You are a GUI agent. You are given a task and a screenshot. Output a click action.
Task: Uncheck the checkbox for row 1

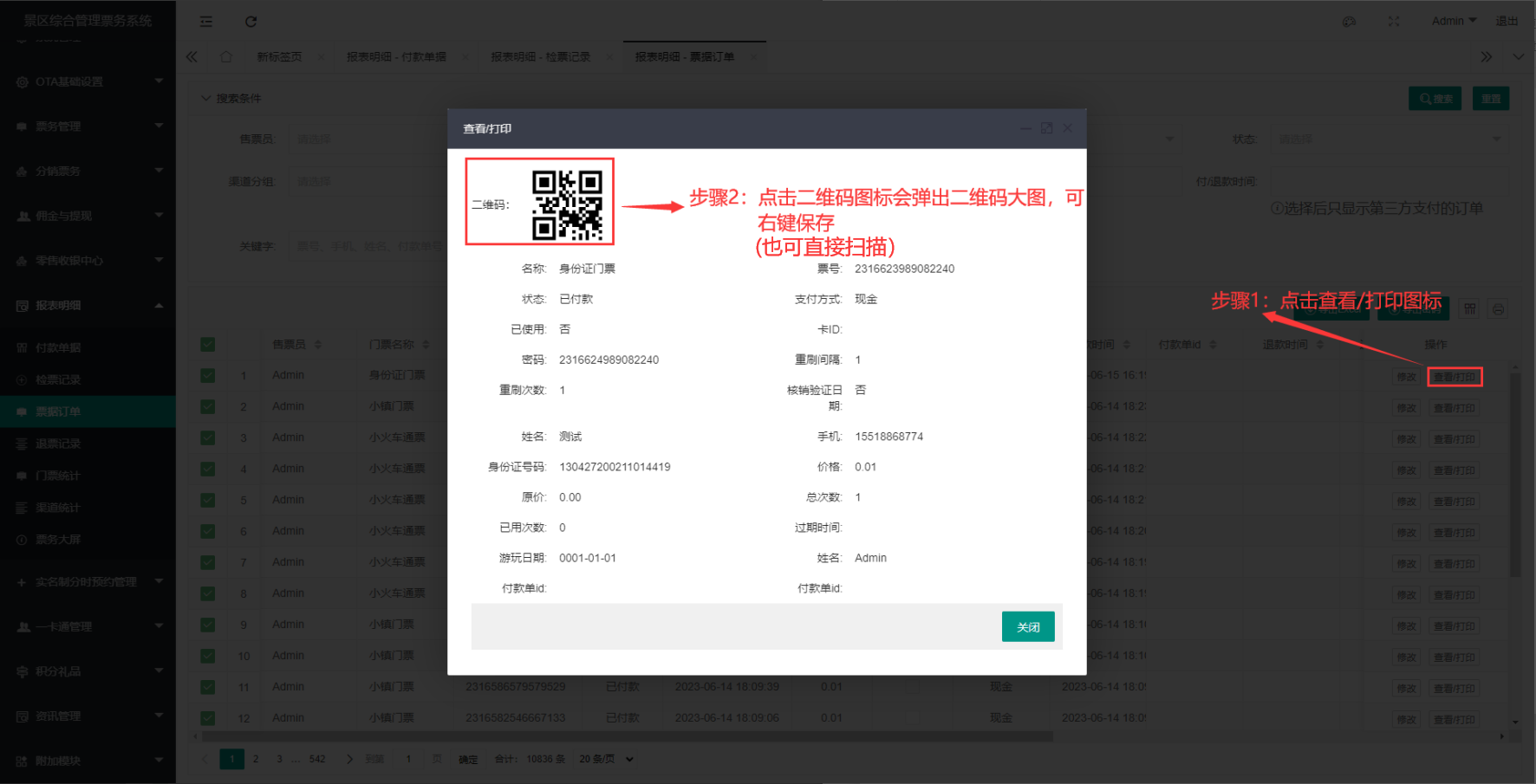(x=208, y=375)
